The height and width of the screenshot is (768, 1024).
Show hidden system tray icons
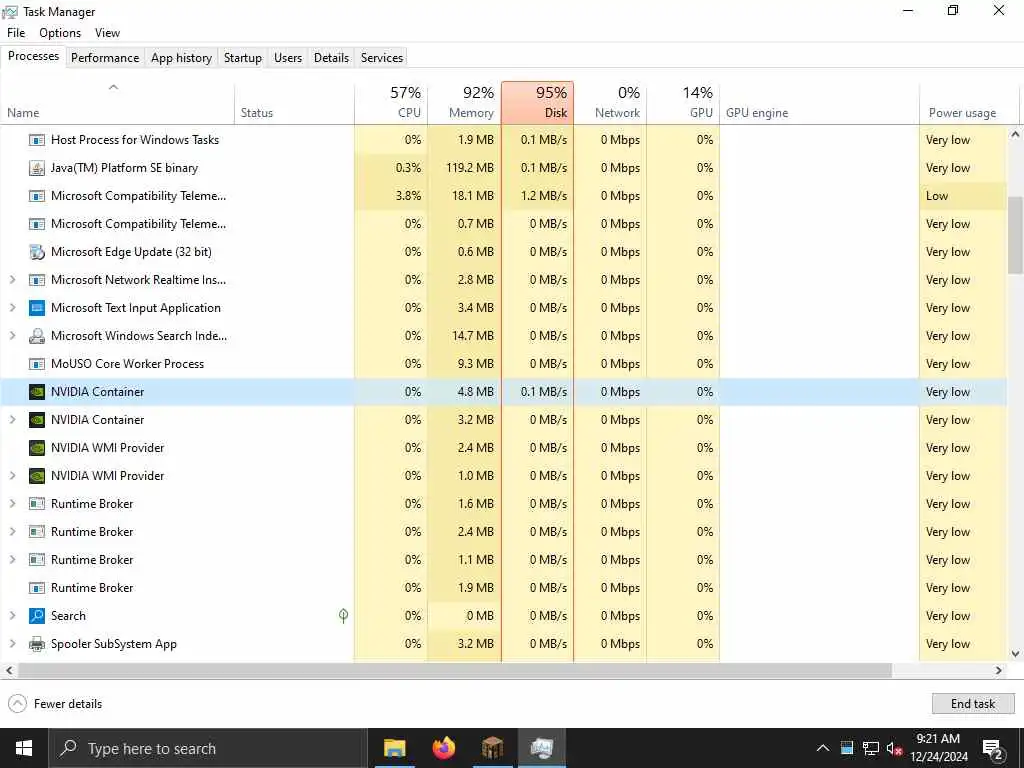(x=823, y=748)
